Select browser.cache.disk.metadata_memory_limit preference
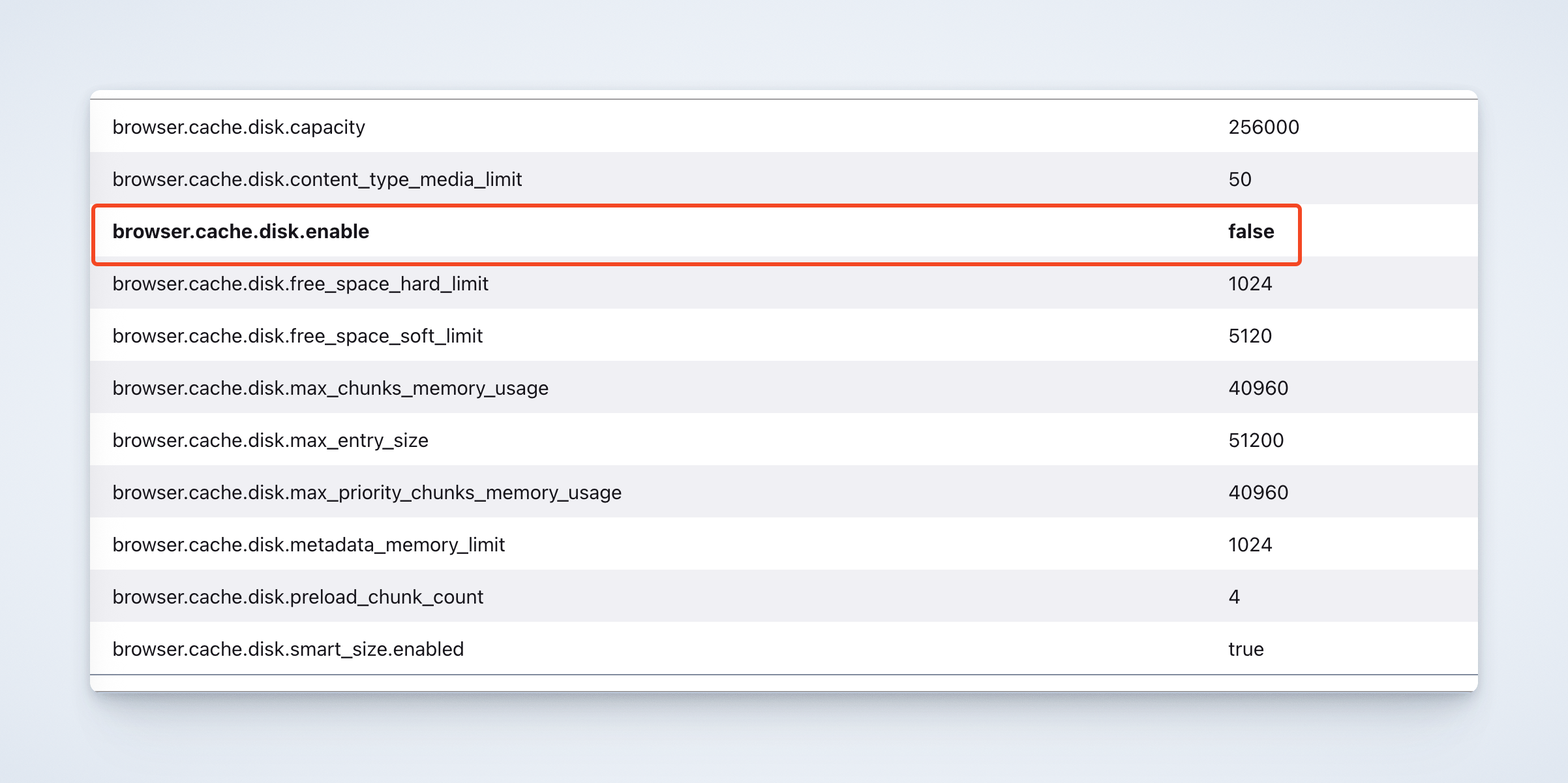The height and width of the screenshot is (783, 1568). coord(309,545)
